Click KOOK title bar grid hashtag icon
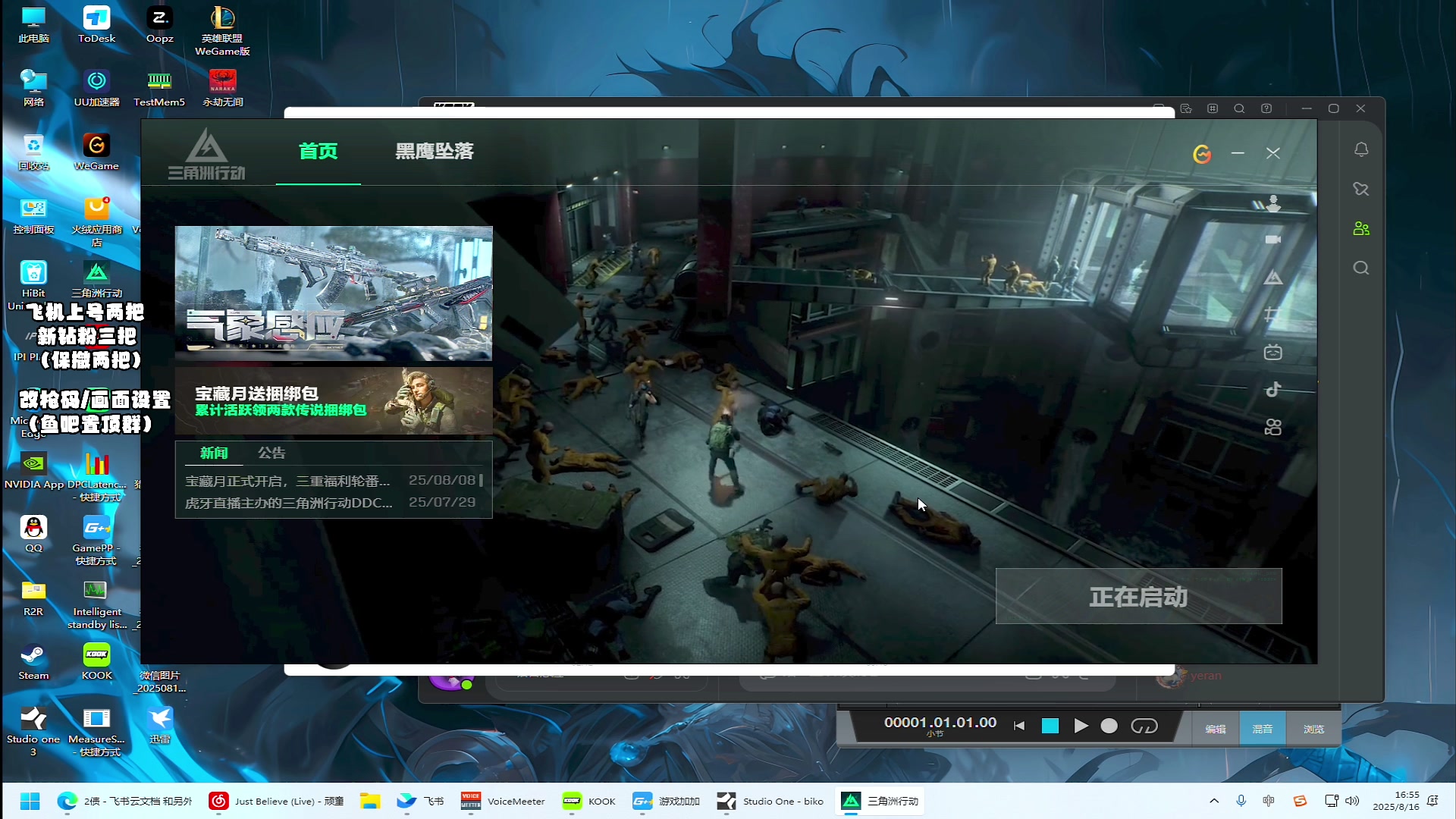The height and width of the screenshot is (819, 1456). (1213, 108)
